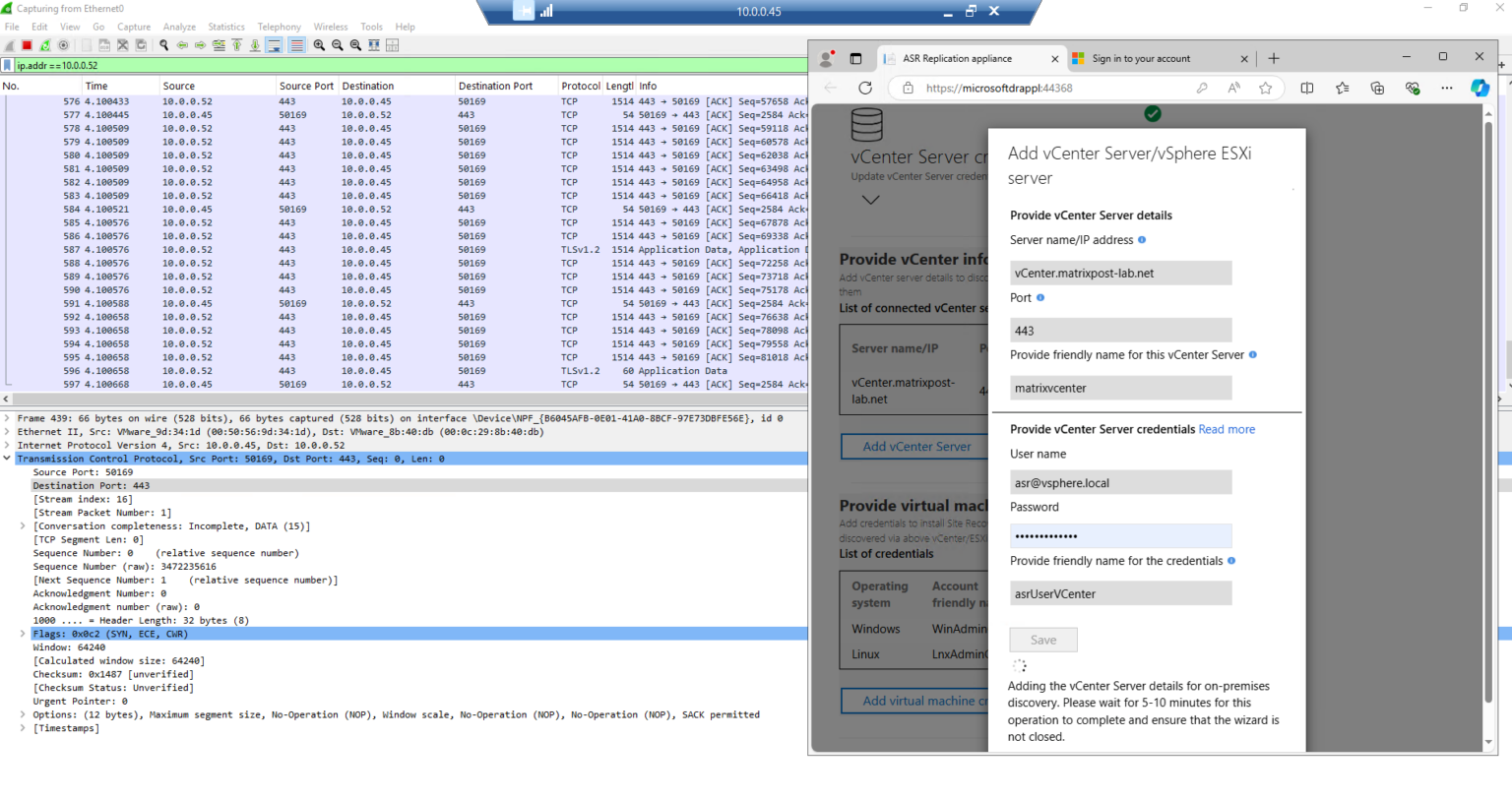Restart the current capture

point(45,45)
